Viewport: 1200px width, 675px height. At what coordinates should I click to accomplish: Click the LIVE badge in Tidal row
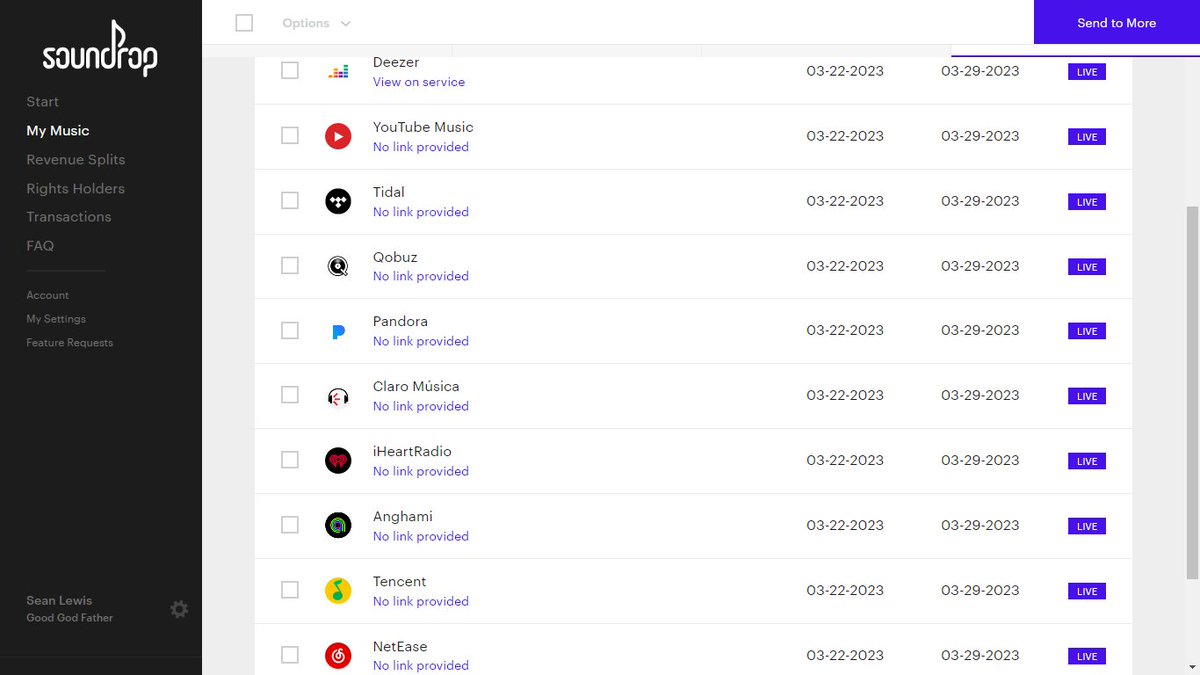click(x=1087, y=202)
